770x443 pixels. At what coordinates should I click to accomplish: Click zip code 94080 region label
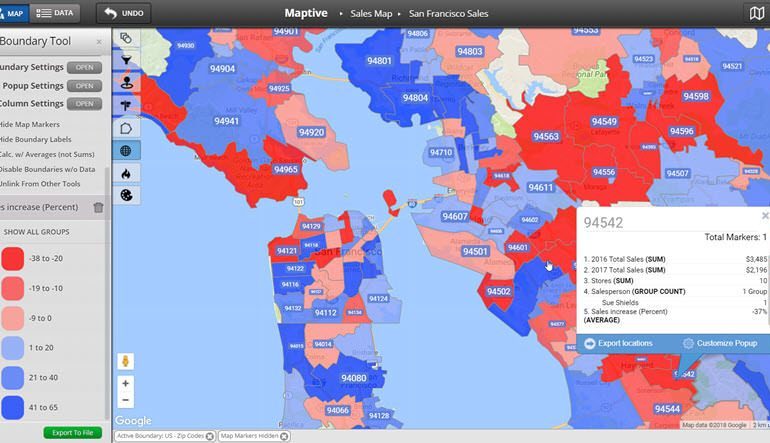tap(354, 378)
